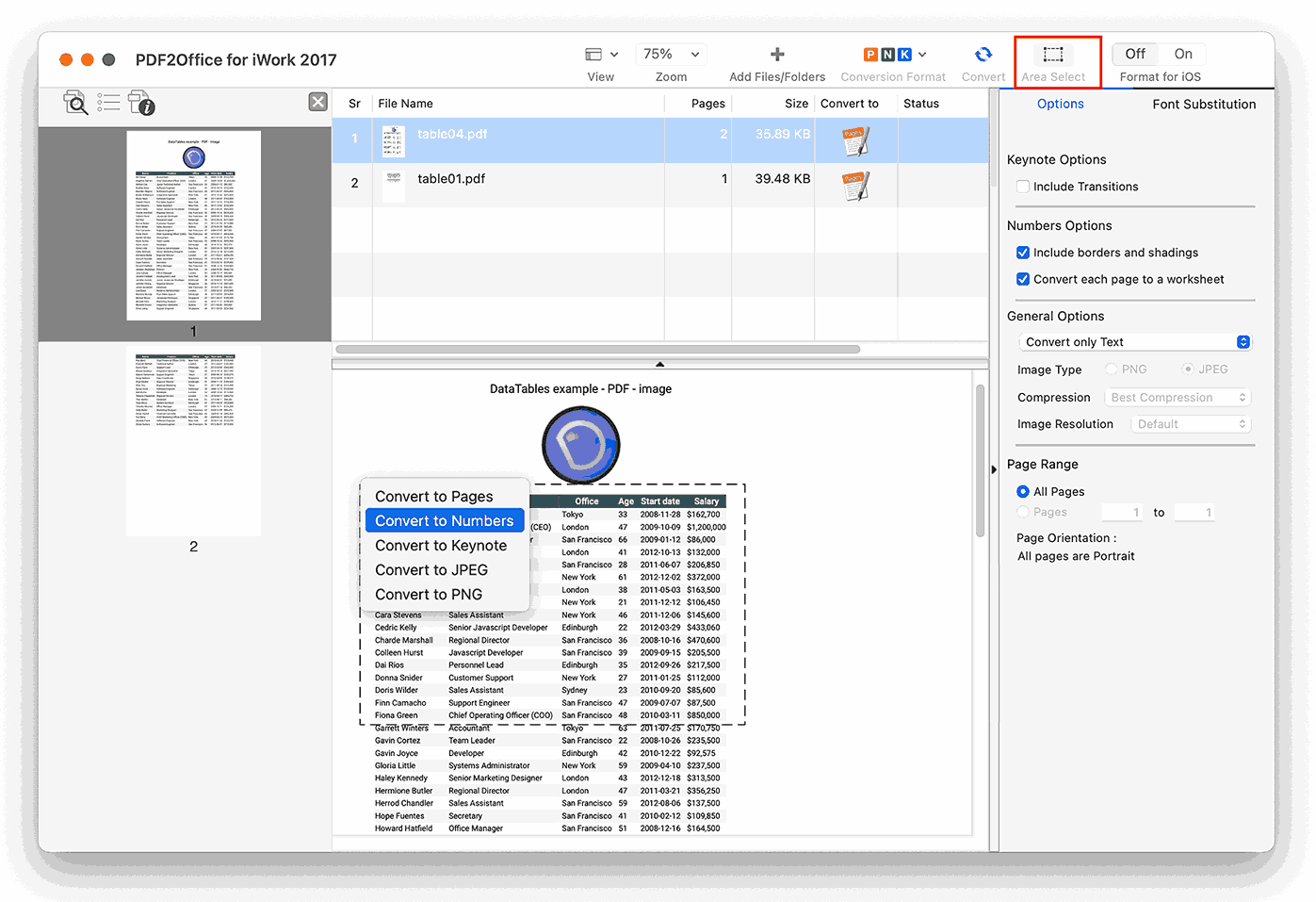1316x902 pixels.
Task: Open the Convert only Text dropdown
Action: (x=1135, y=342)
